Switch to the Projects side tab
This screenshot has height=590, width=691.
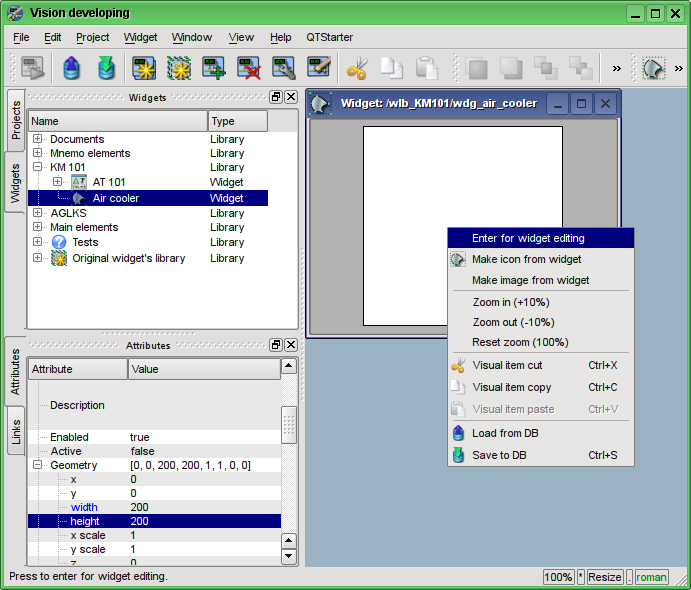point(16,120)
